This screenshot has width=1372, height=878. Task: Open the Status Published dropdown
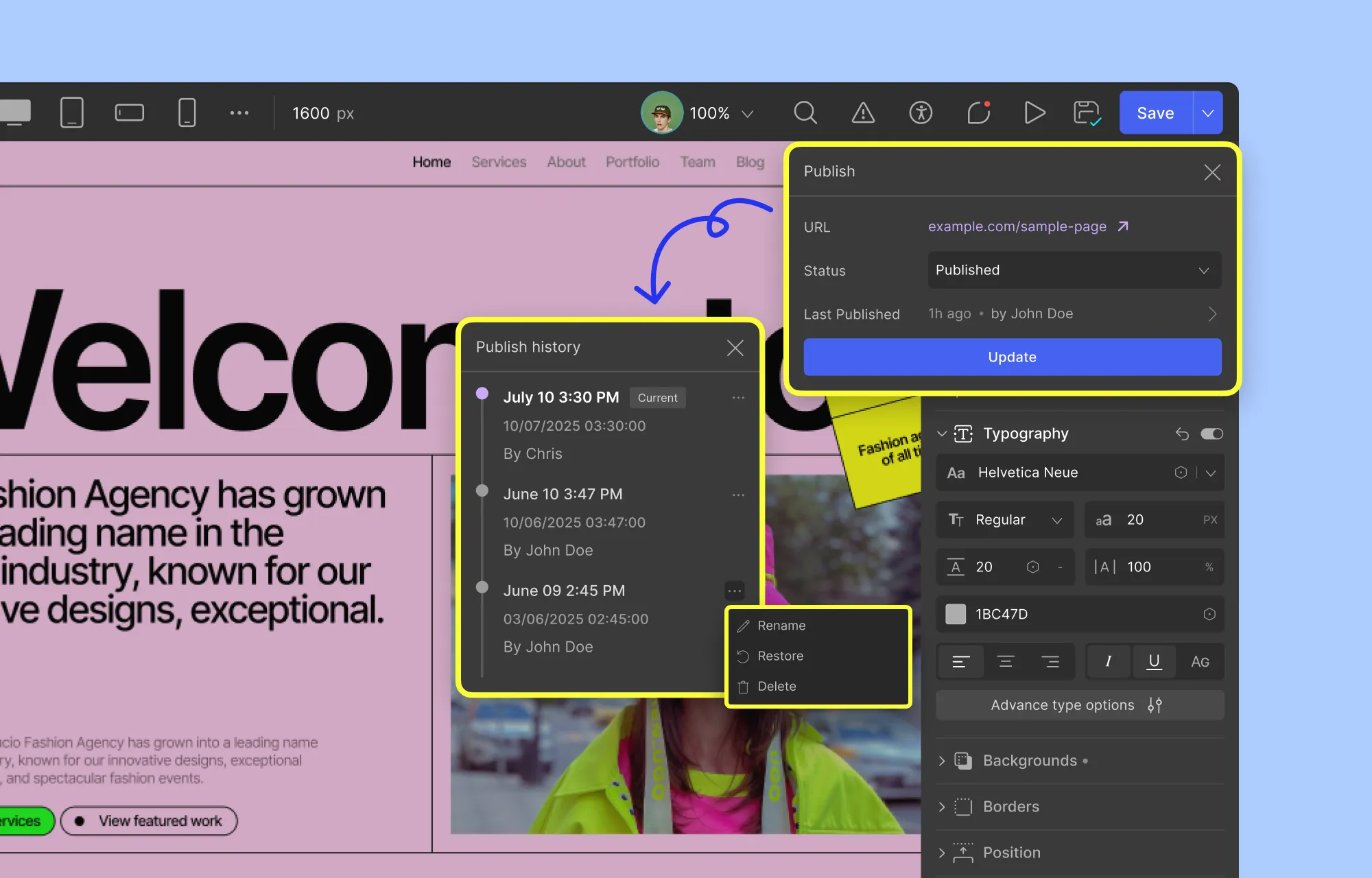[x=1074, y=270]
